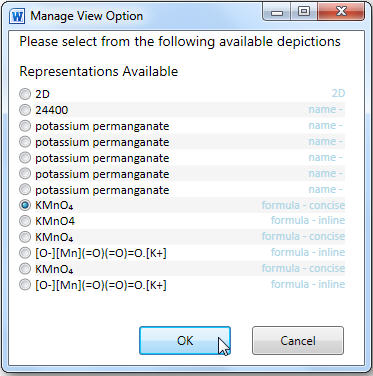Close the dialog with the red X
The width and height of the screenshot is (373, 376).
pyautogui.click(x=341, y=12)
